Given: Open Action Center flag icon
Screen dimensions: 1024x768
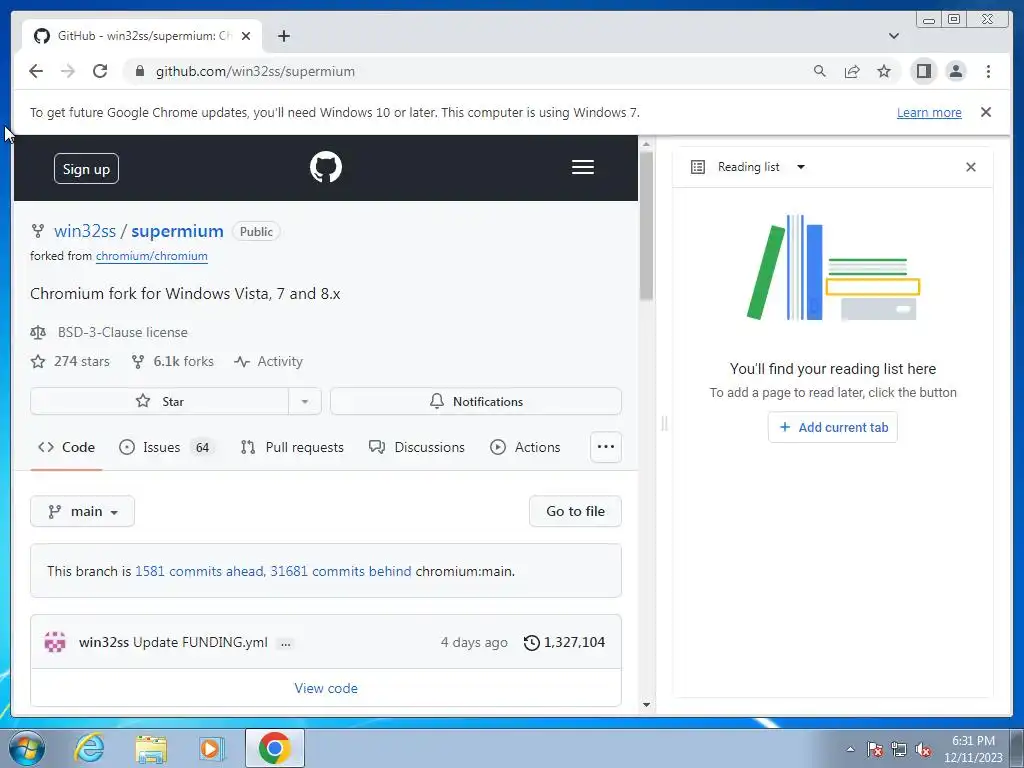Looking at the screenshot, I should coord(875,749).
